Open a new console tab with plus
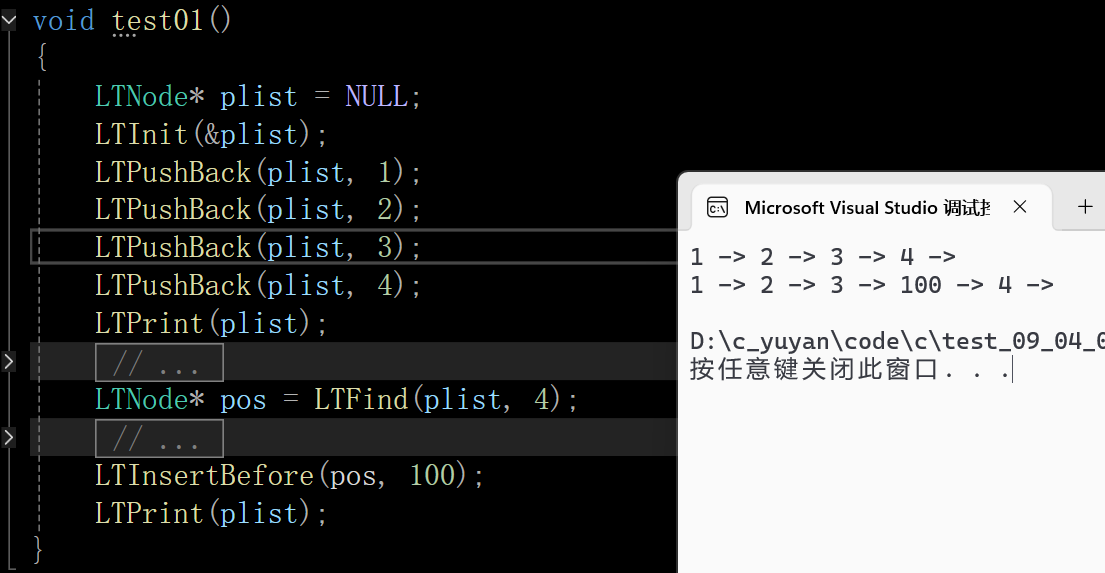 (1085, 207)
